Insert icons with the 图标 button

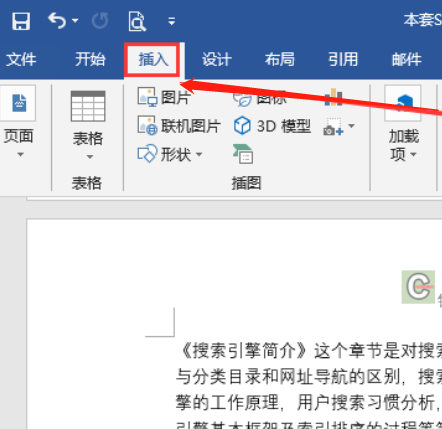point(260,98)
